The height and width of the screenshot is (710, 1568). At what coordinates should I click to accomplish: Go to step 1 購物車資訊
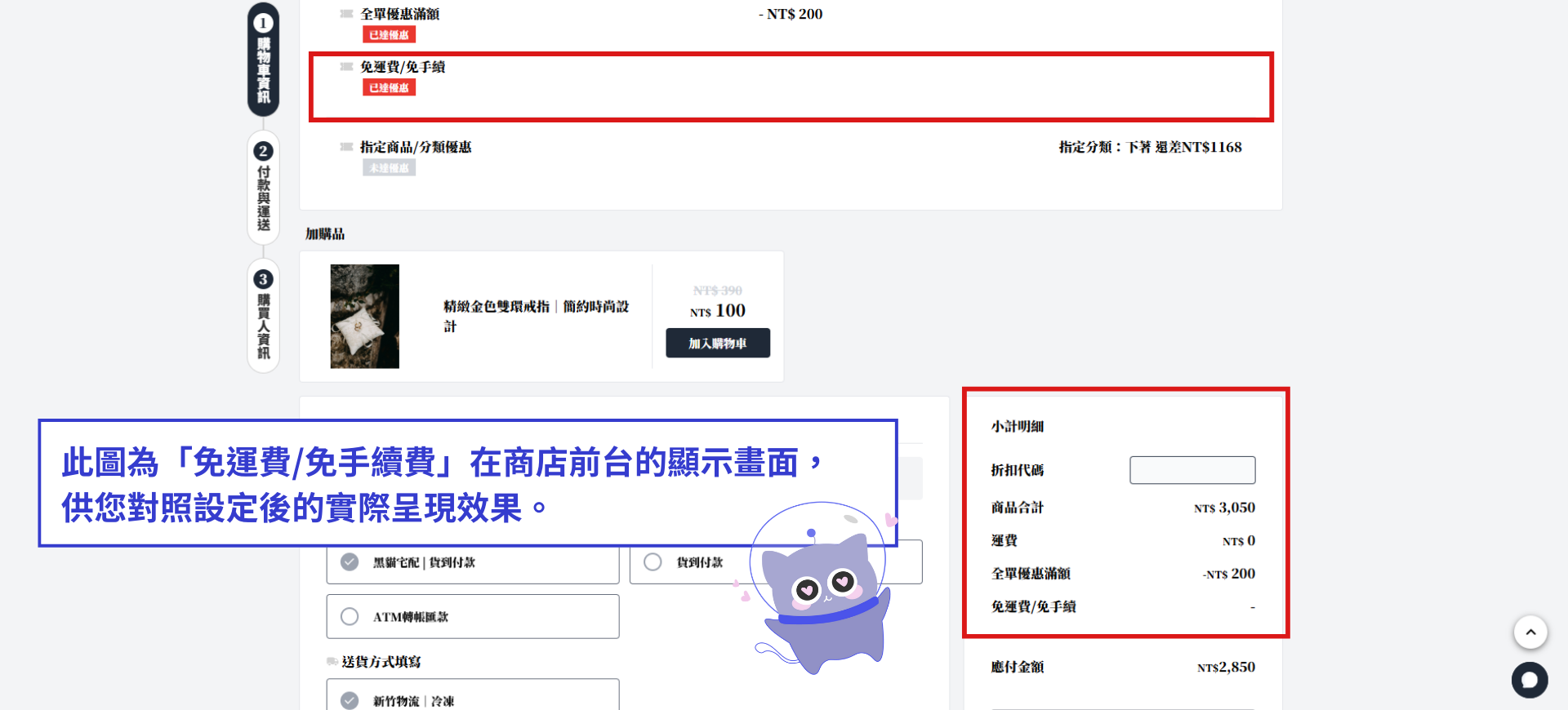(x=263, y=59)
